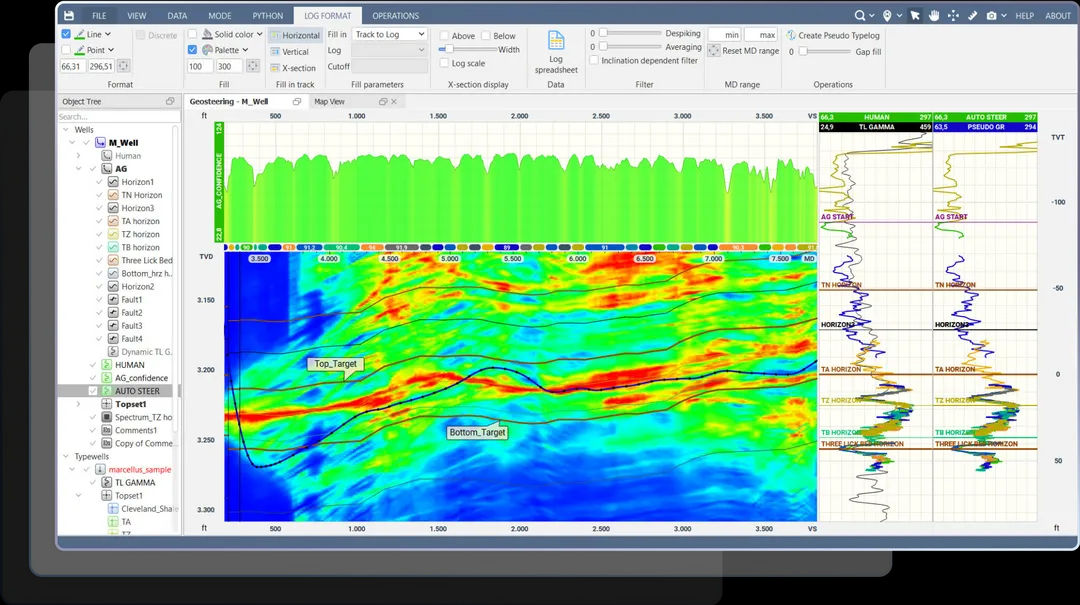Collapse the Typewells tree node

(x=66, y=456)
